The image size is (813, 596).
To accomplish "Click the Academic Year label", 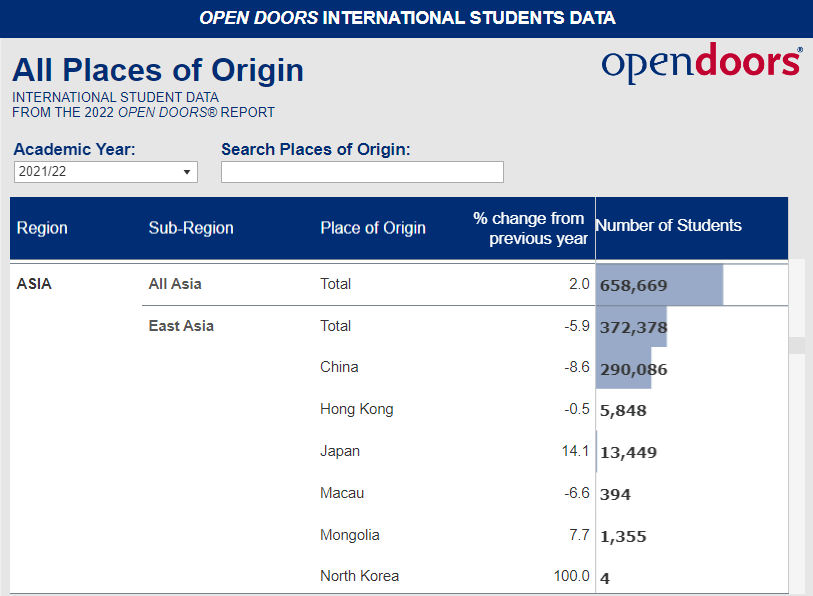I will tap(74, 149).
